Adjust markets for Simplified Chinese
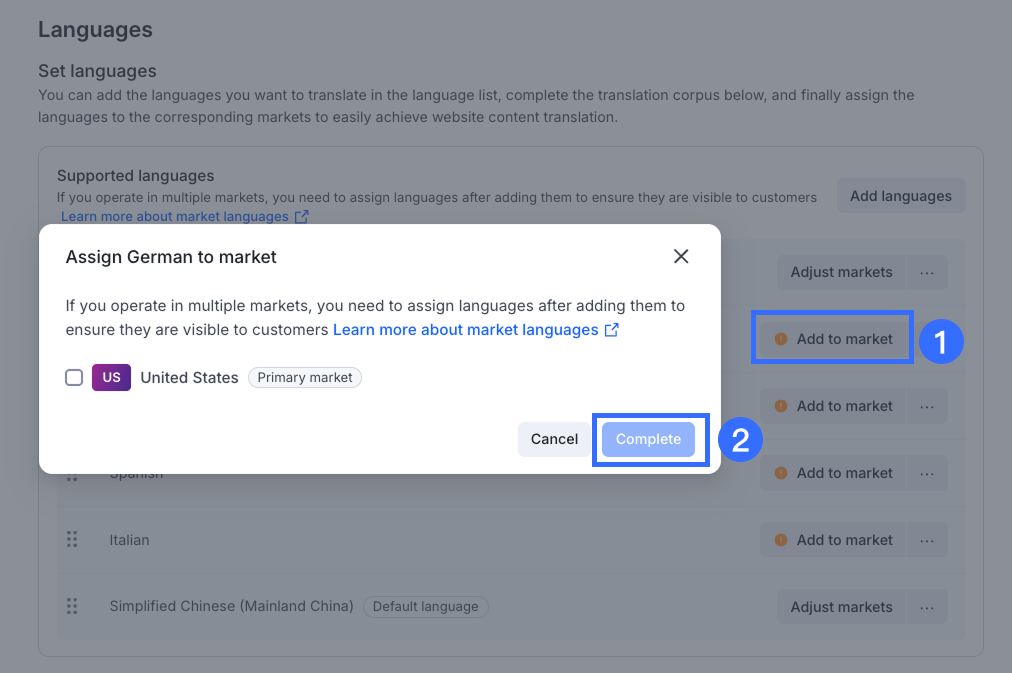Viewport: 1012px width, 673px height. click(841, 607)
